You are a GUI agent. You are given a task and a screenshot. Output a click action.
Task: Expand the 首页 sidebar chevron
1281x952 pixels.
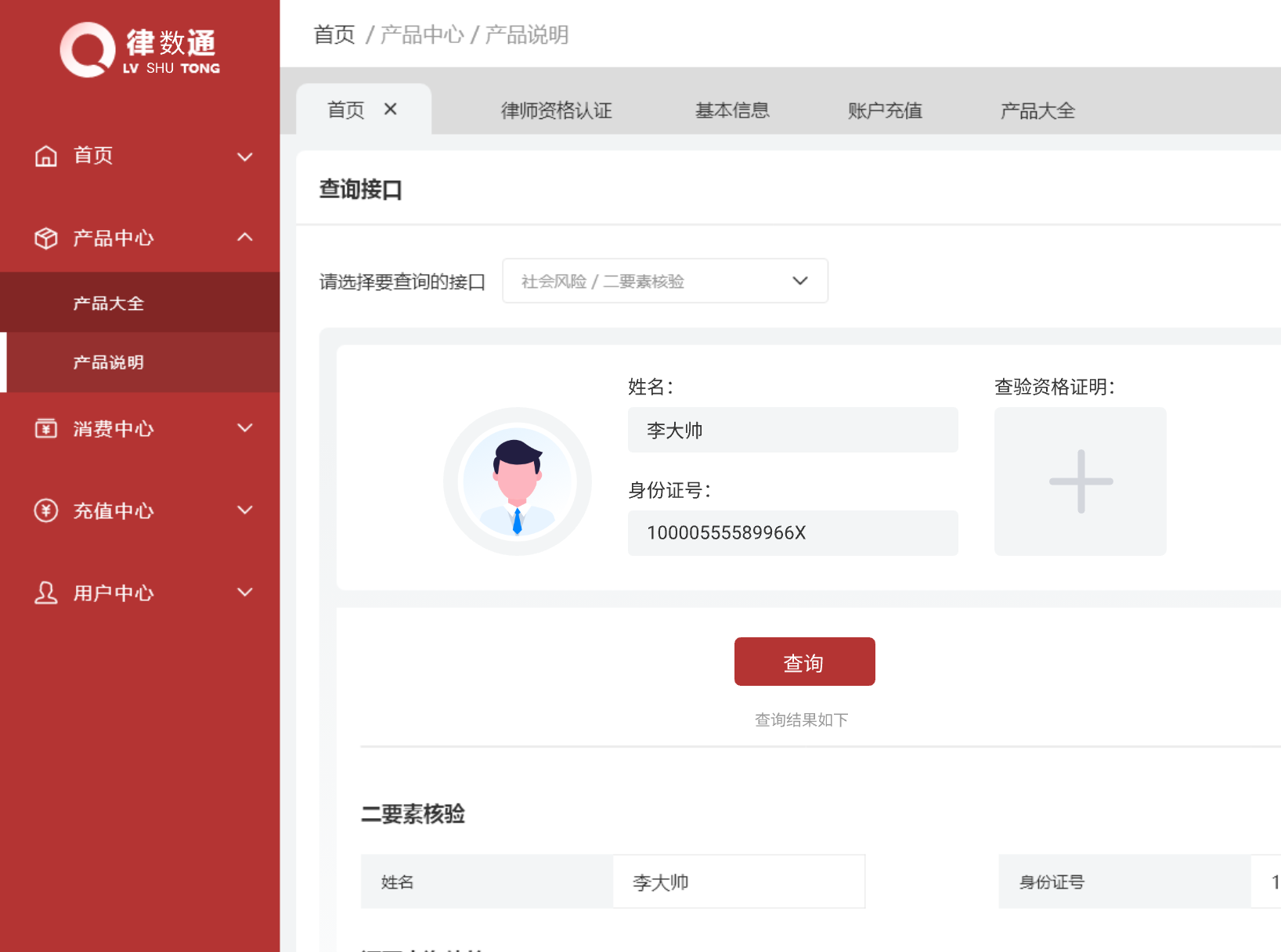tap(245, 157)
